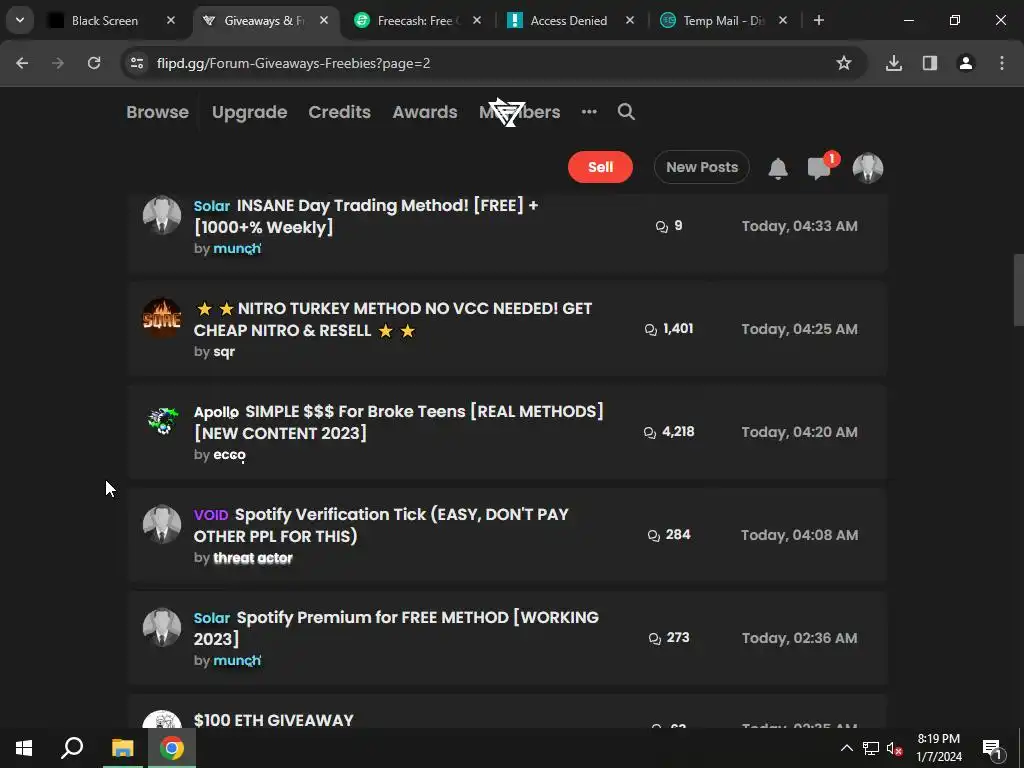The height and width of the screenshot is (768, 1024).
Task: Toggle Chrome side panel
Action: click(929, 63)
